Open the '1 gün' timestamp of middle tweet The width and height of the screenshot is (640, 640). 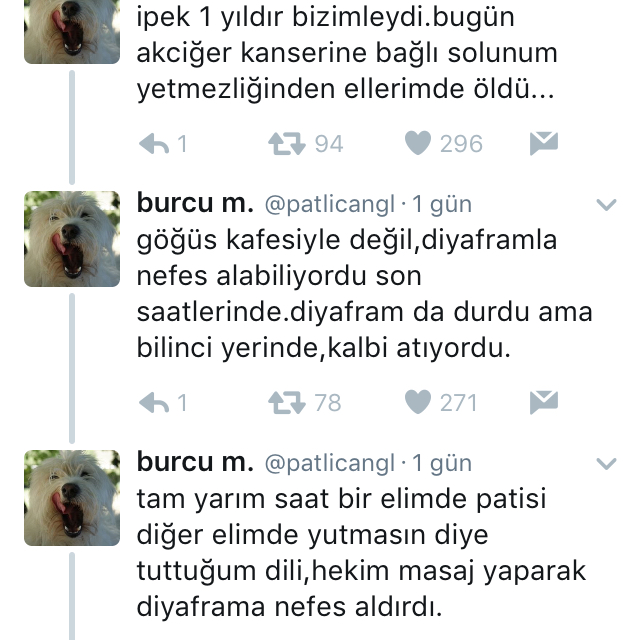[x=442, y=205]
